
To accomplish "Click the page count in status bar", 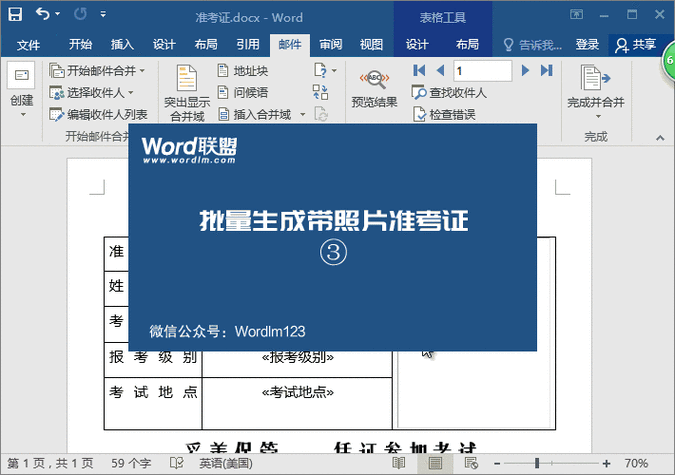I will (x=50, y=463).
